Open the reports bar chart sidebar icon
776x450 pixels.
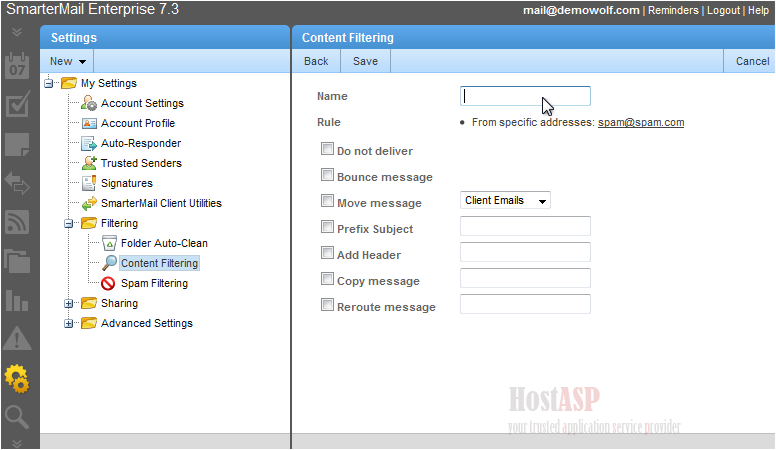tap(17, 300)
